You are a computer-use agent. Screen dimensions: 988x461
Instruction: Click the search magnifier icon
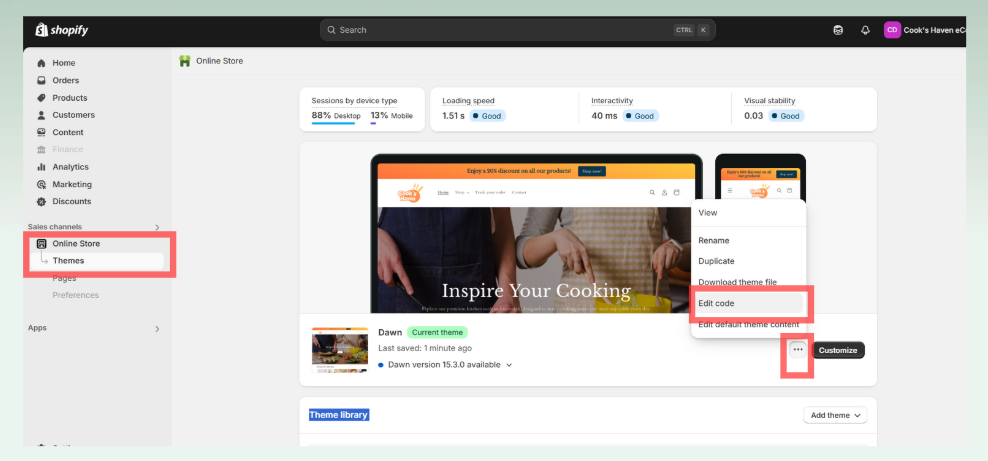click(x=331, y=30)
